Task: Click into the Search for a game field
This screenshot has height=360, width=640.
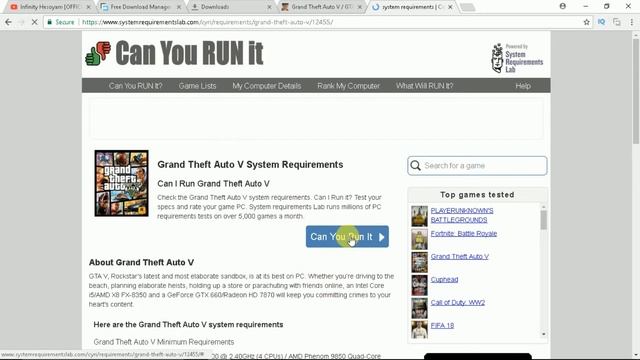Action: pyautogui.click(x=477, y=166)
